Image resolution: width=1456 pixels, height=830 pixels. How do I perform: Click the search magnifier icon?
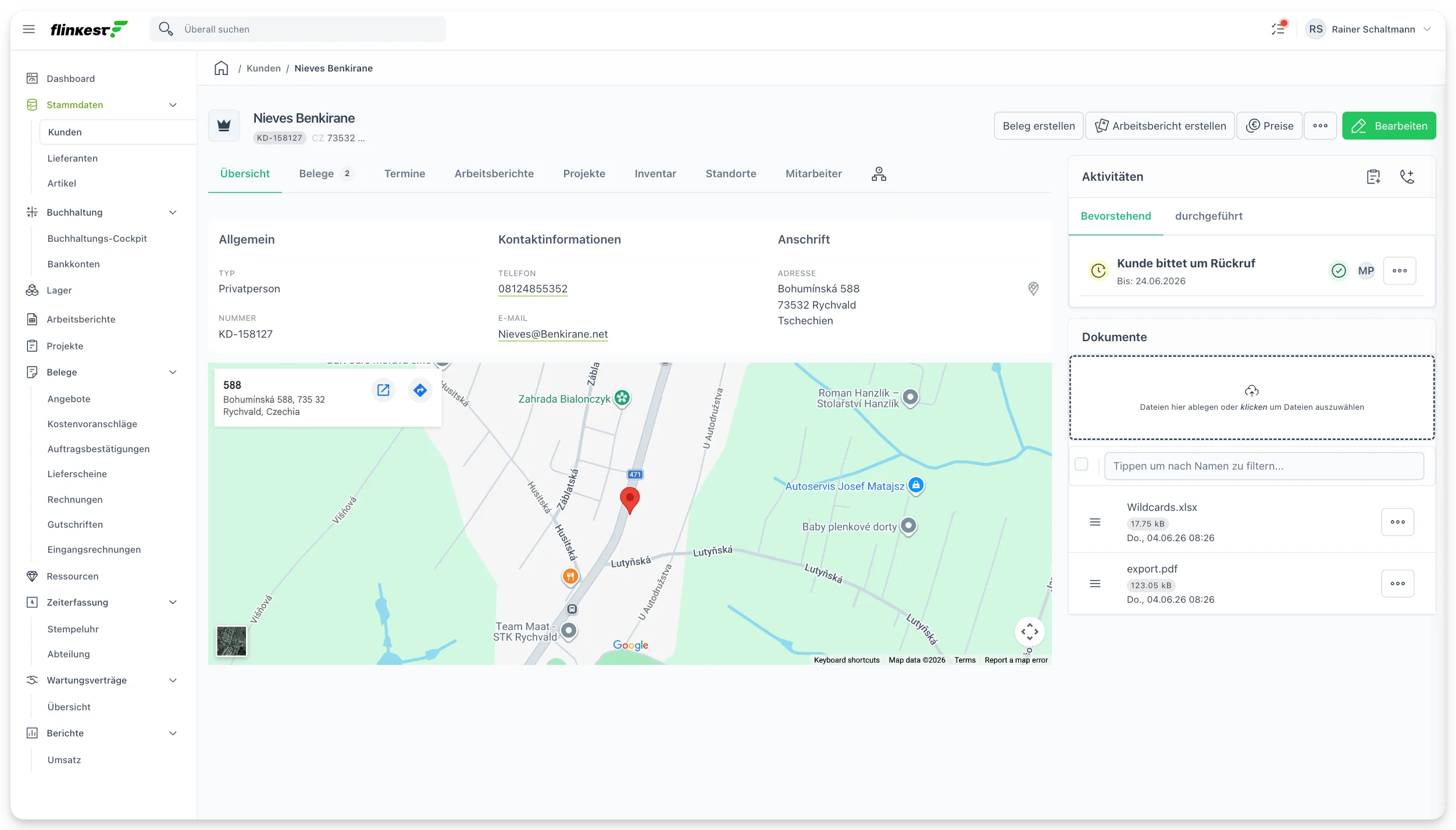166,29
